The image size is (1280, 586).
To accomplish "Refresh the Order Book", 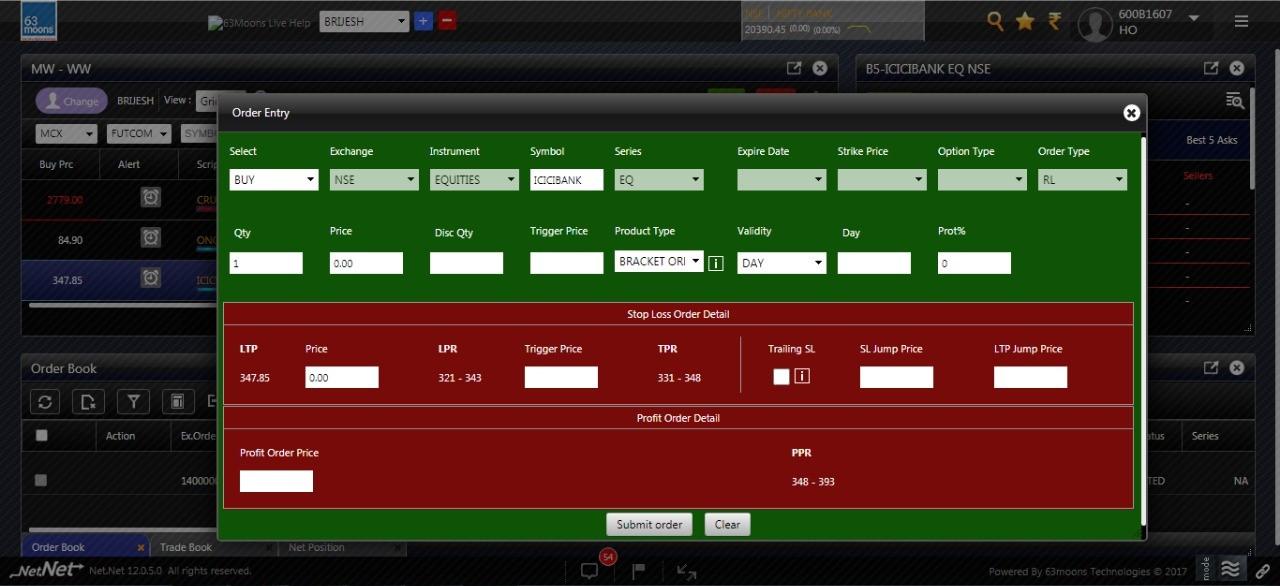I will 45,402.
